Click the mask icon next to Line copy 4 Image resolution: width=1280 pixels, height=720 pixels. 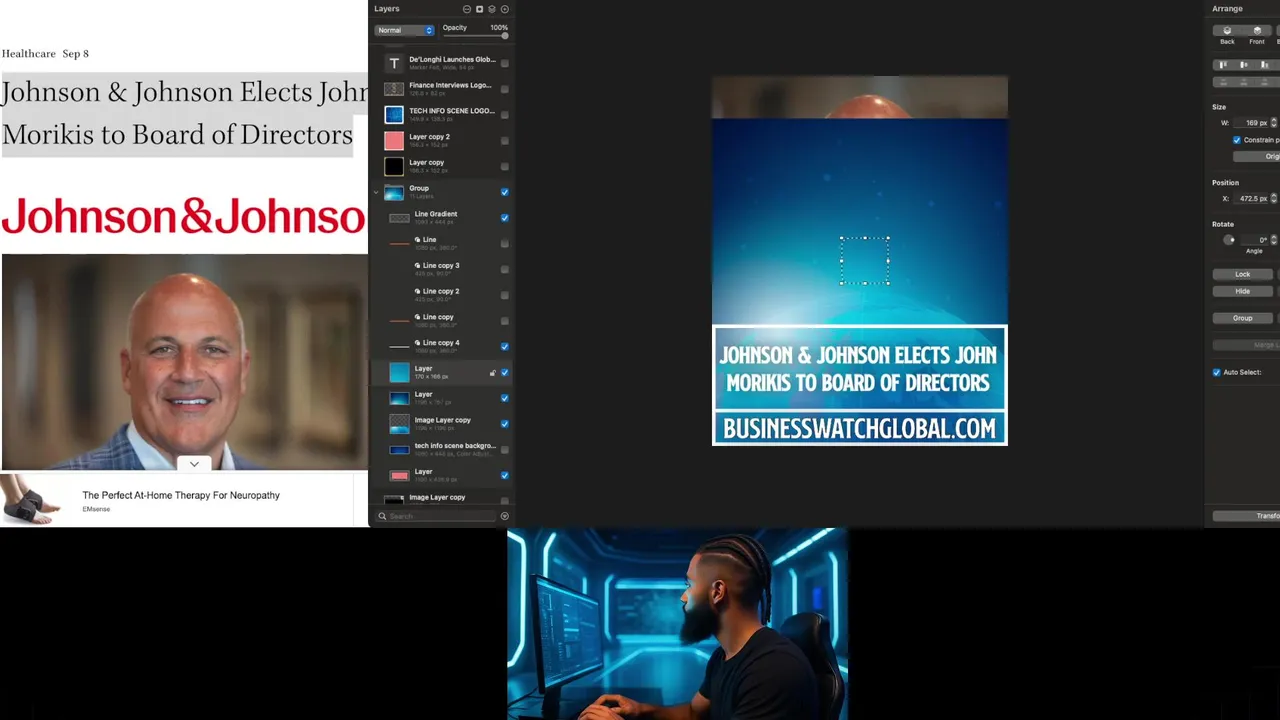pyautogui.click(x=418, y=343)
